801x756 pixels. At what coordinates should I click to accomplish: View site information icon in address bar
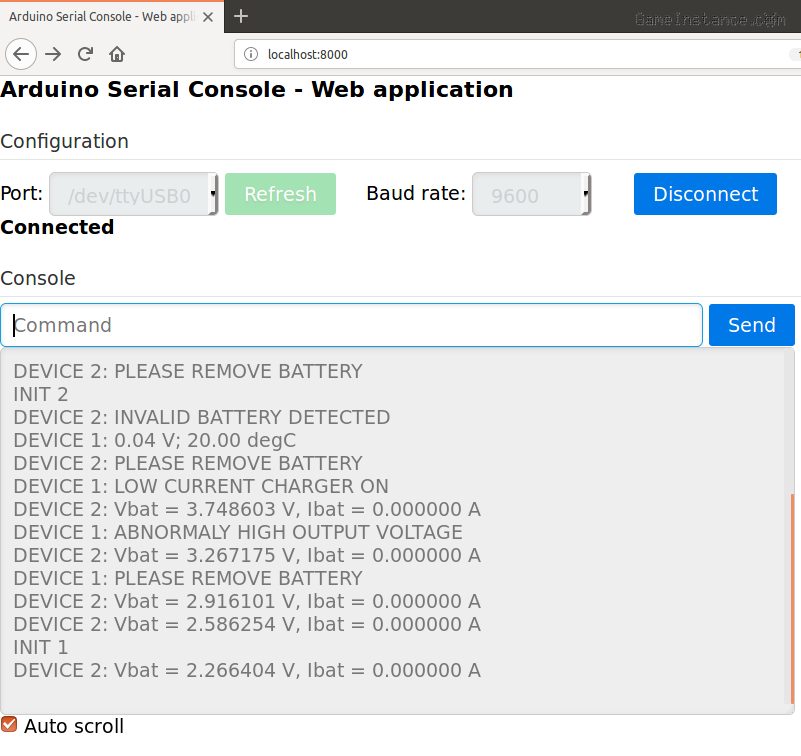click(x=251, y=54)
